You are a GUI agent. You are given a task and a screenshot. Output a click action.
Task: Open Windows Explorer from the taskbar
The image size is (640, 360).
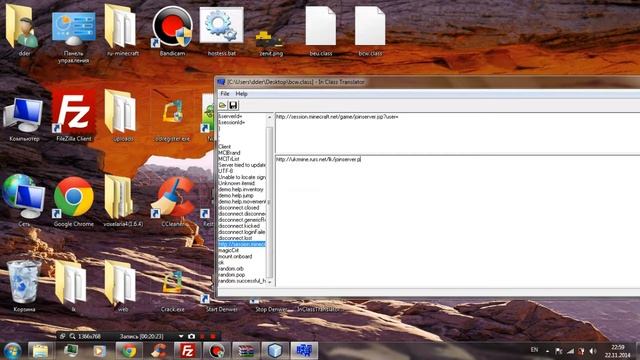point(40,351)
